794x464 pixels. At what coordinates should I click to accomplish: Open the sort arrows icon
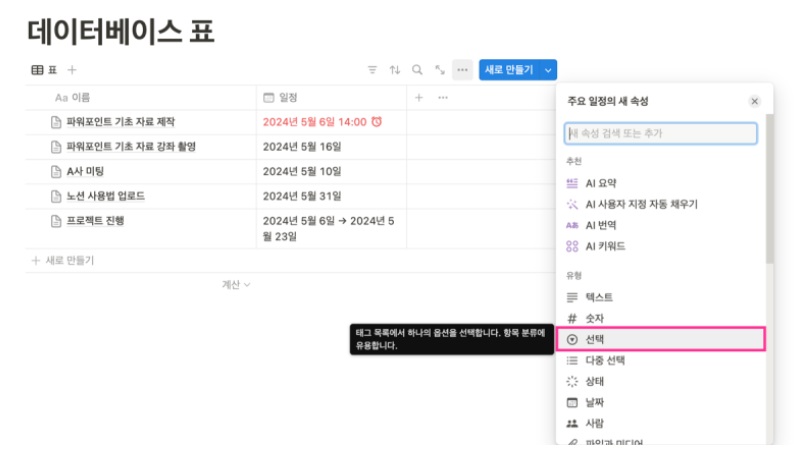[x=394, y=70]
